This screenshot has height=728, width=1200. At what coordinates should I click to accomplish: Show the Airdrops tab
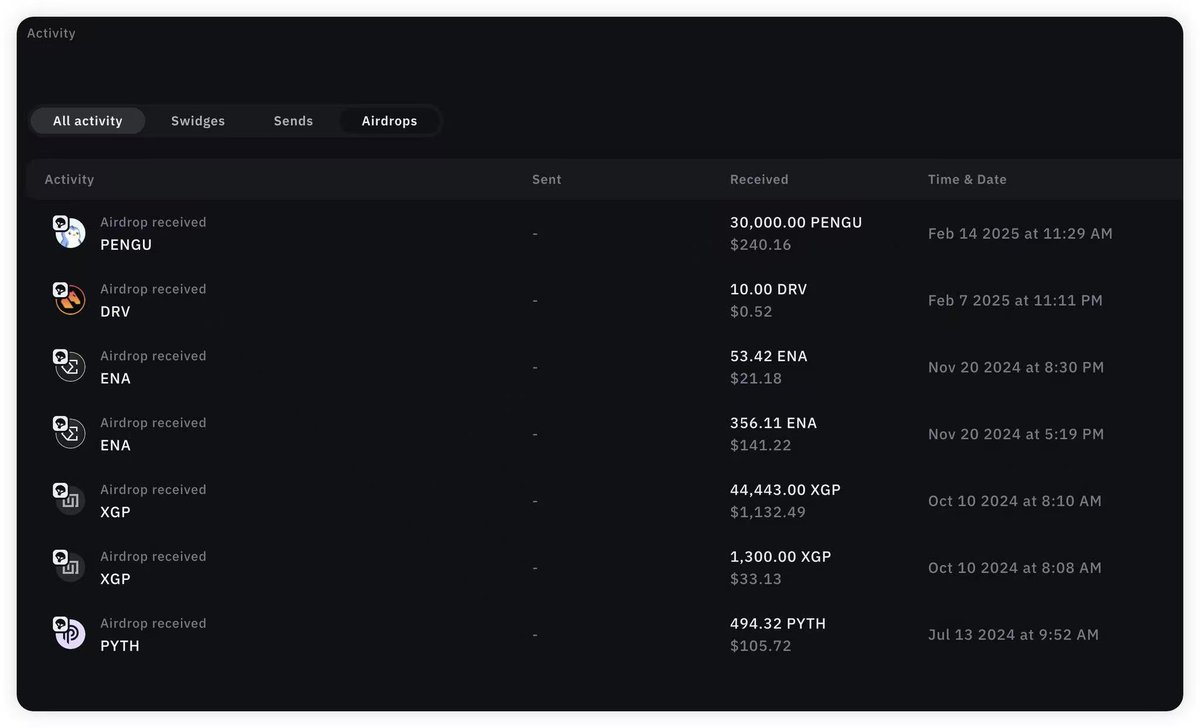point(389,121)
